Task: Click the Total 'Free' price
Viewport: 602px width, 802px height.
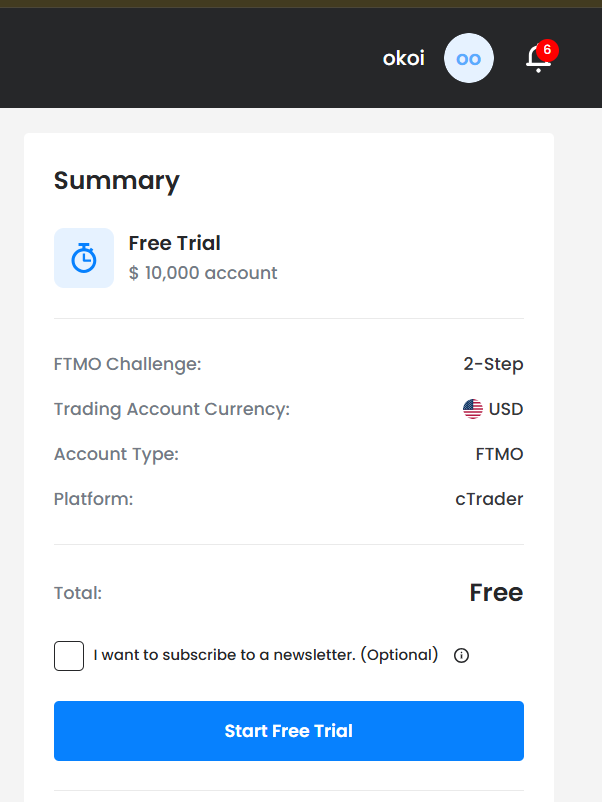Action: click(x=497, y=593)
